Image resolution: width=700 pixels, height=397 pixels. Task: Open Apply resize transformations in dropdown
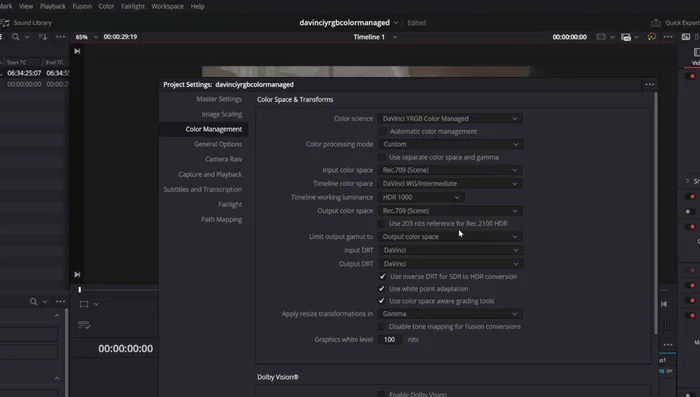click(x=450, y=314)
